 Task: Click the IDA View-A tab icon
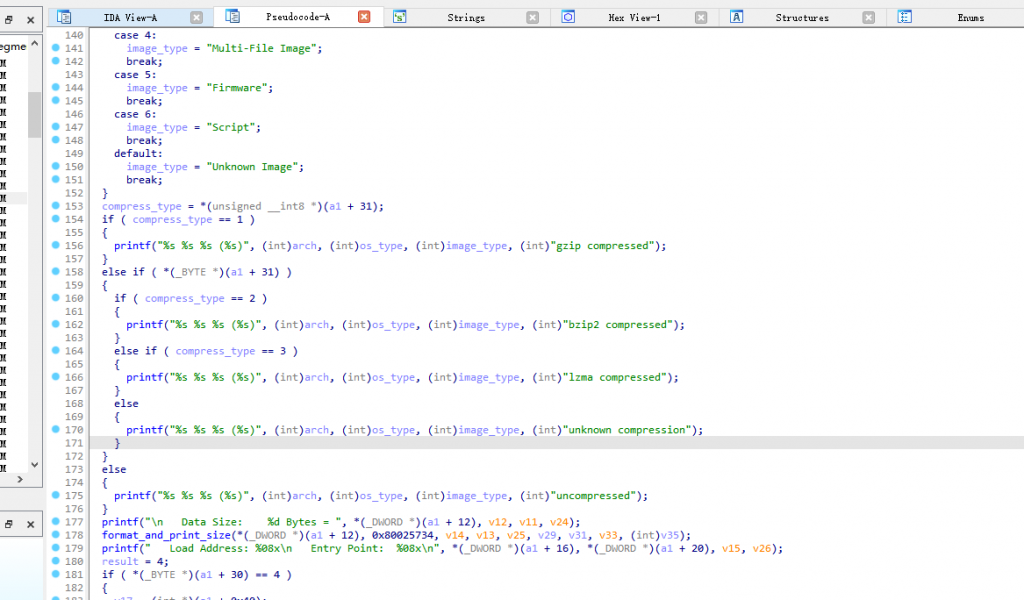(x=64, y=17)
